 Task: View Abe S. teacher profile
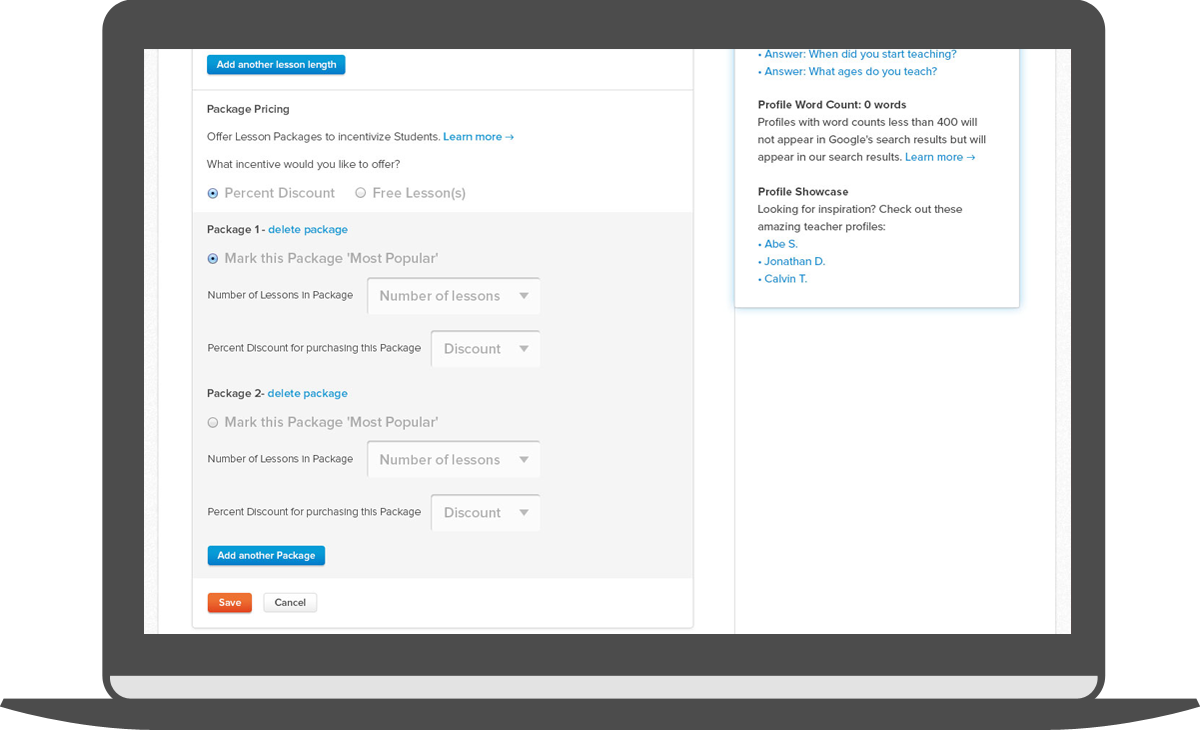click(x=780, y=244)
